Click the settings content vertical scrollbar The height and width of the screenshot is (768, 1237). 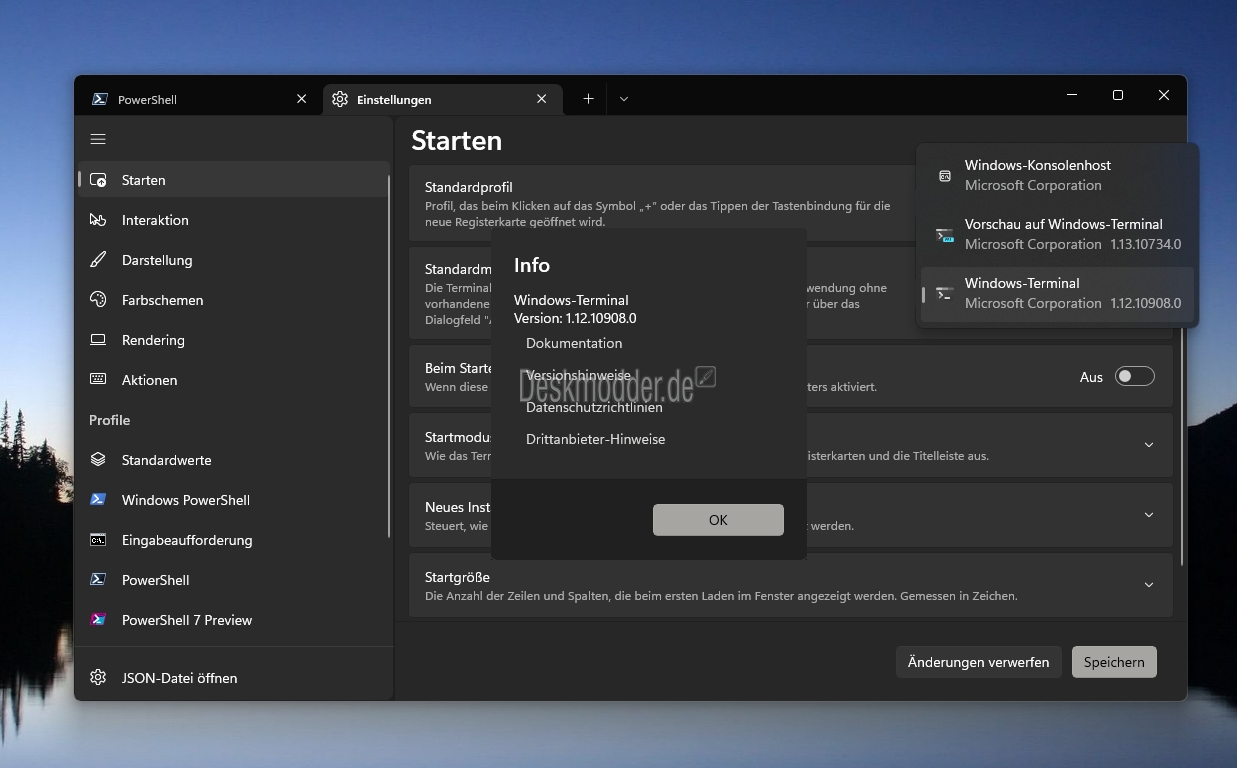pyautogui.click(x=1183, y=445)
